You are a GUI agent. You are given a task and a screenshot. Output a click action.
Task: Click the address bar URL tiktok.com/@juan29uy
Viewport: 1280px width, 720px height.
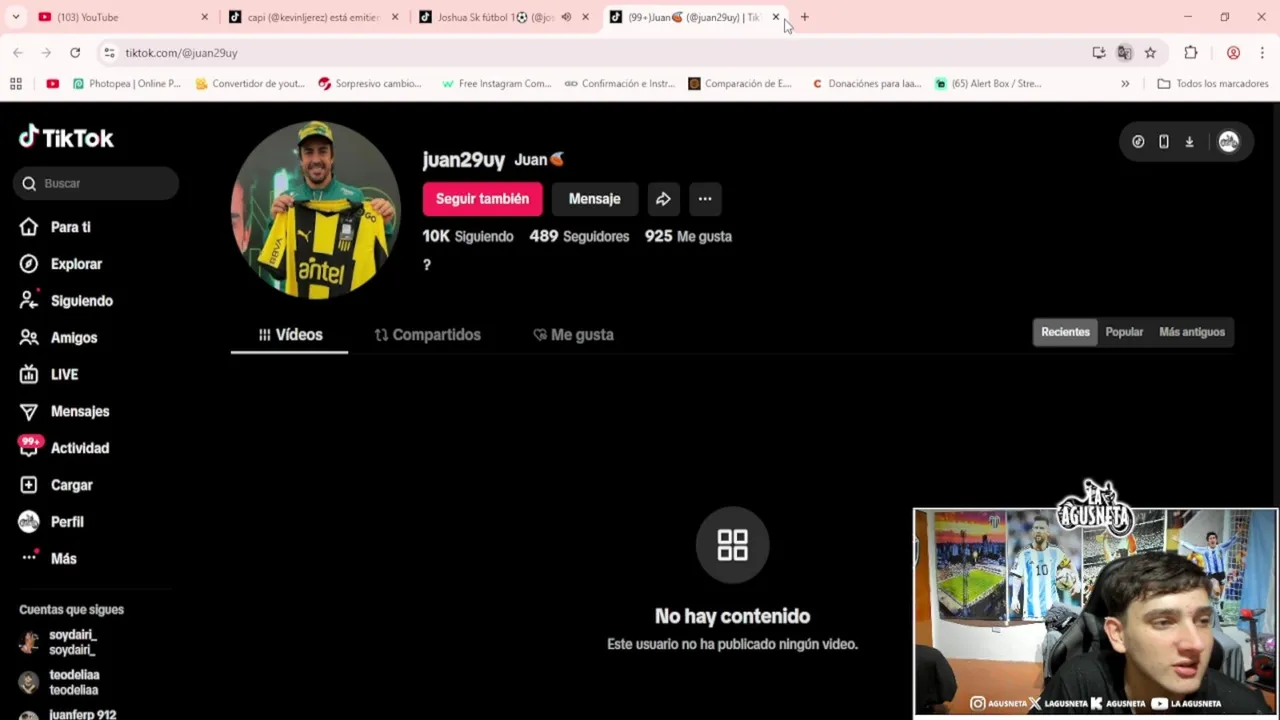pyautogui.click(x=181, y=53)
